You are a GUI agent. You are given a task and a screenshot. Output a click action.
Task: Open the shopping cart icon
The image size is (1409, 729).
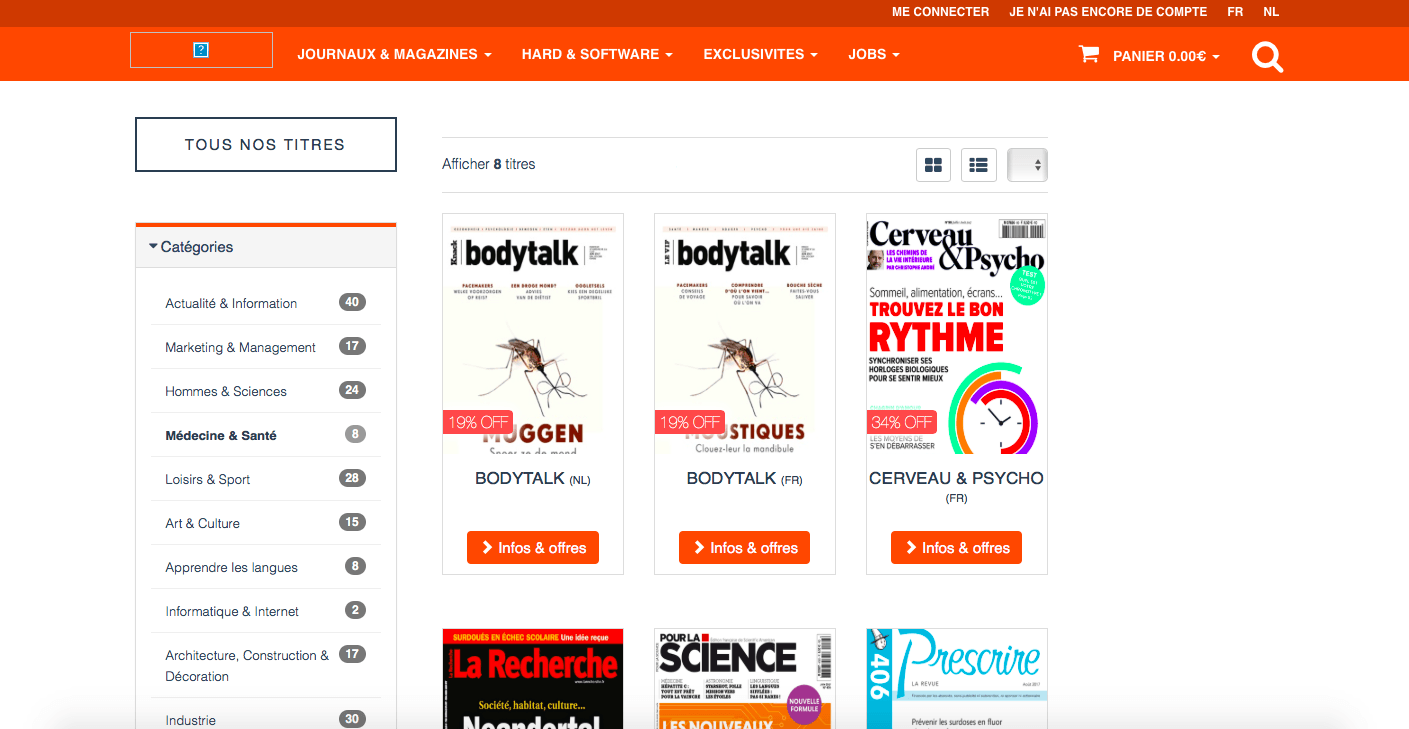pyautogui.click(x=1088, y=54)
